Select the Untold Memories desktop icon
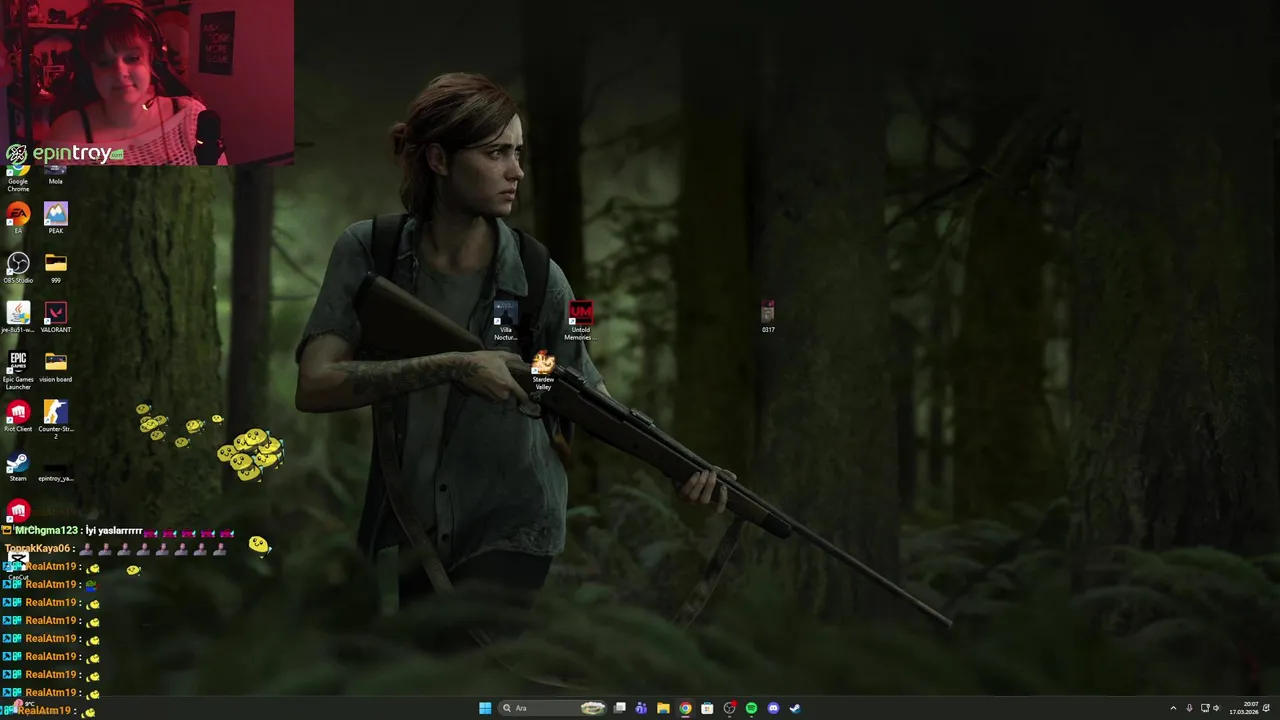 pyautogui.click(x=580, y=320)
